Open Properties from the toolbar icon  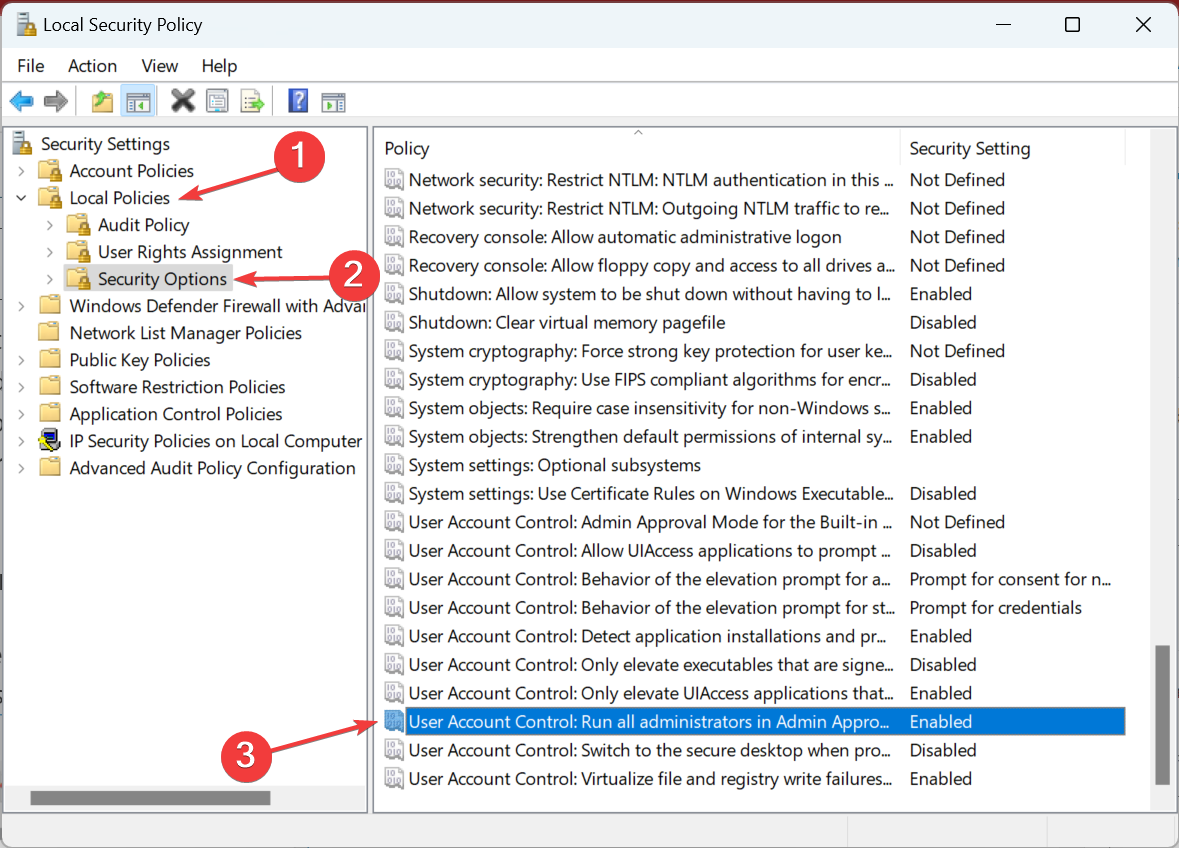pos(217,101)
